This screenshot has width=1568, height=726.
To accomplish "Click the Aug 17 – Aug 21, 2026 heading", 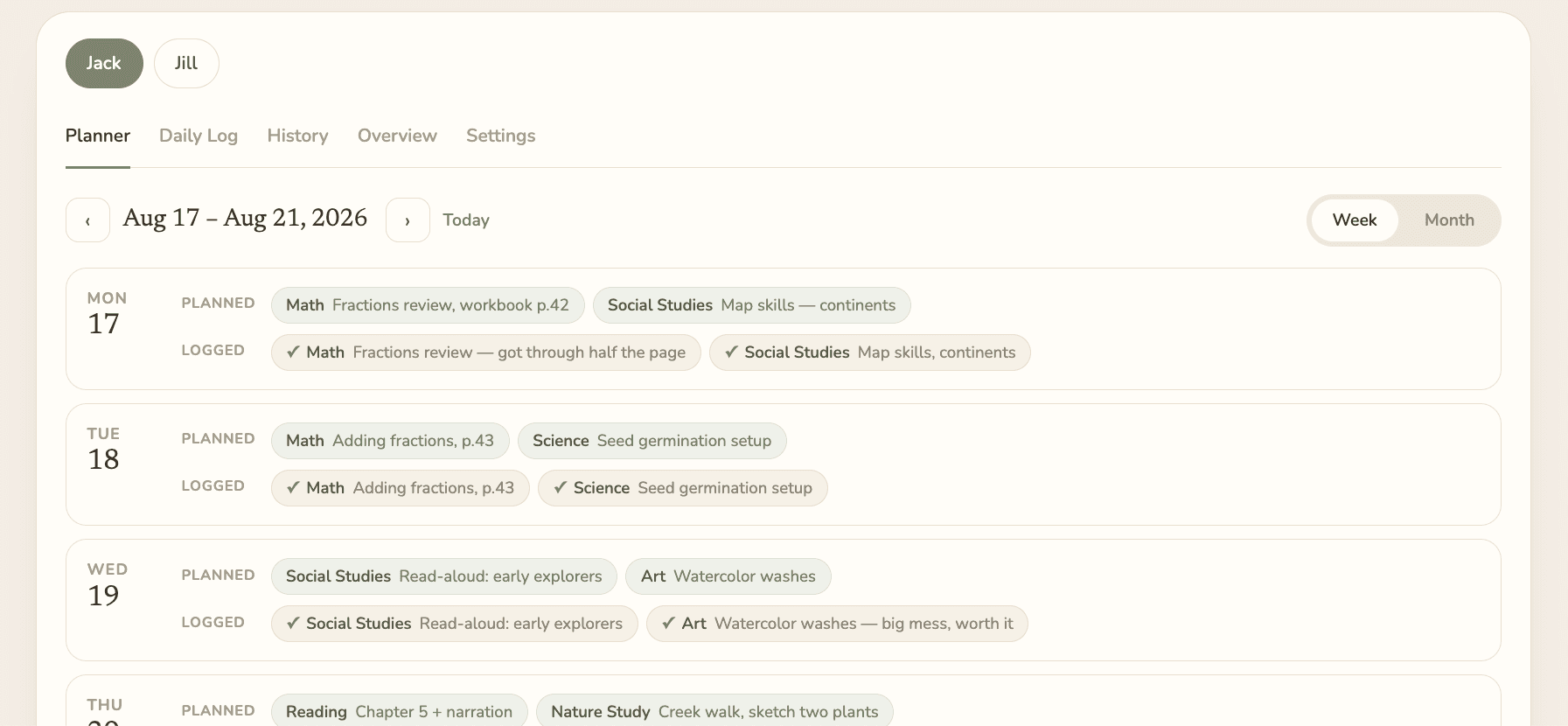I will pos(246,218).
